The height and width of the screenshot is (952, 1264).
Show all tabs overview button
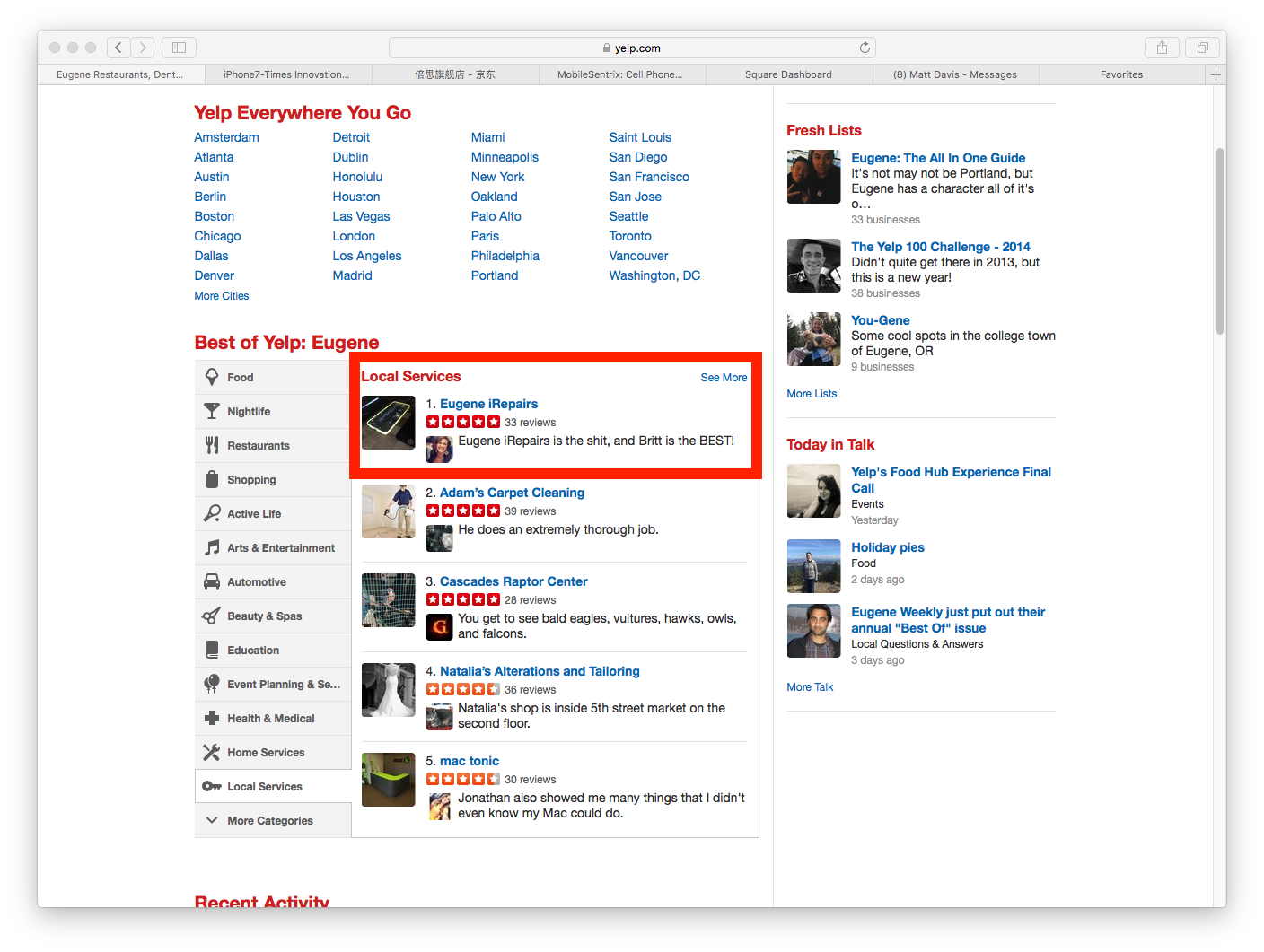(x=1202, y=48)
